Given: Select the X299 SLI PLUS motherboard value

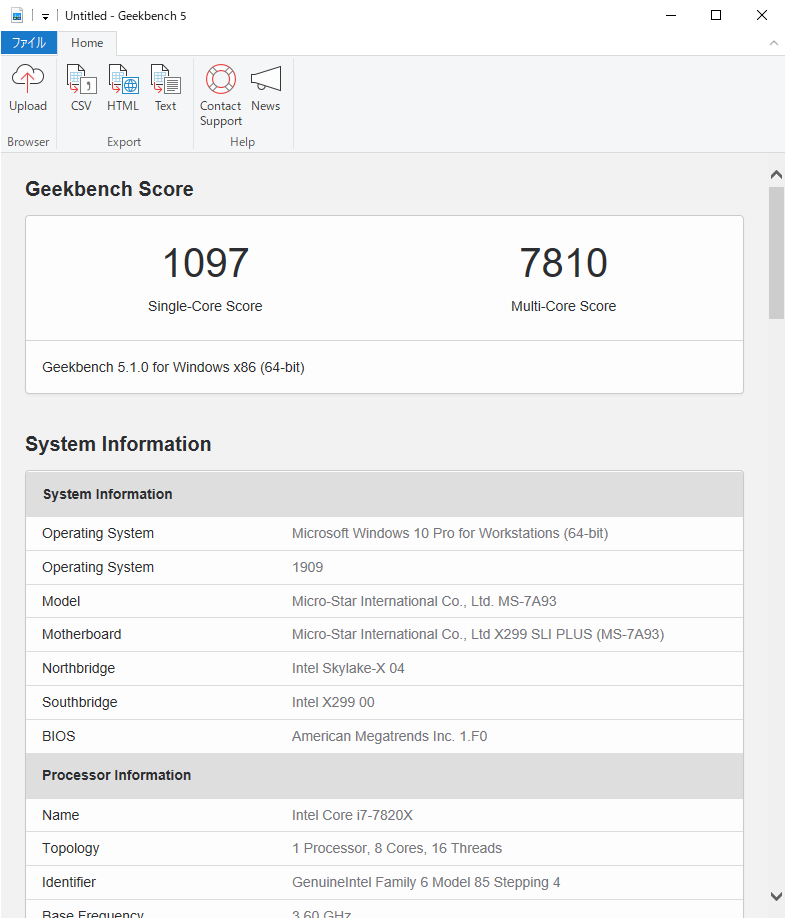Looking at the screenshot, I should click(478, 635).
